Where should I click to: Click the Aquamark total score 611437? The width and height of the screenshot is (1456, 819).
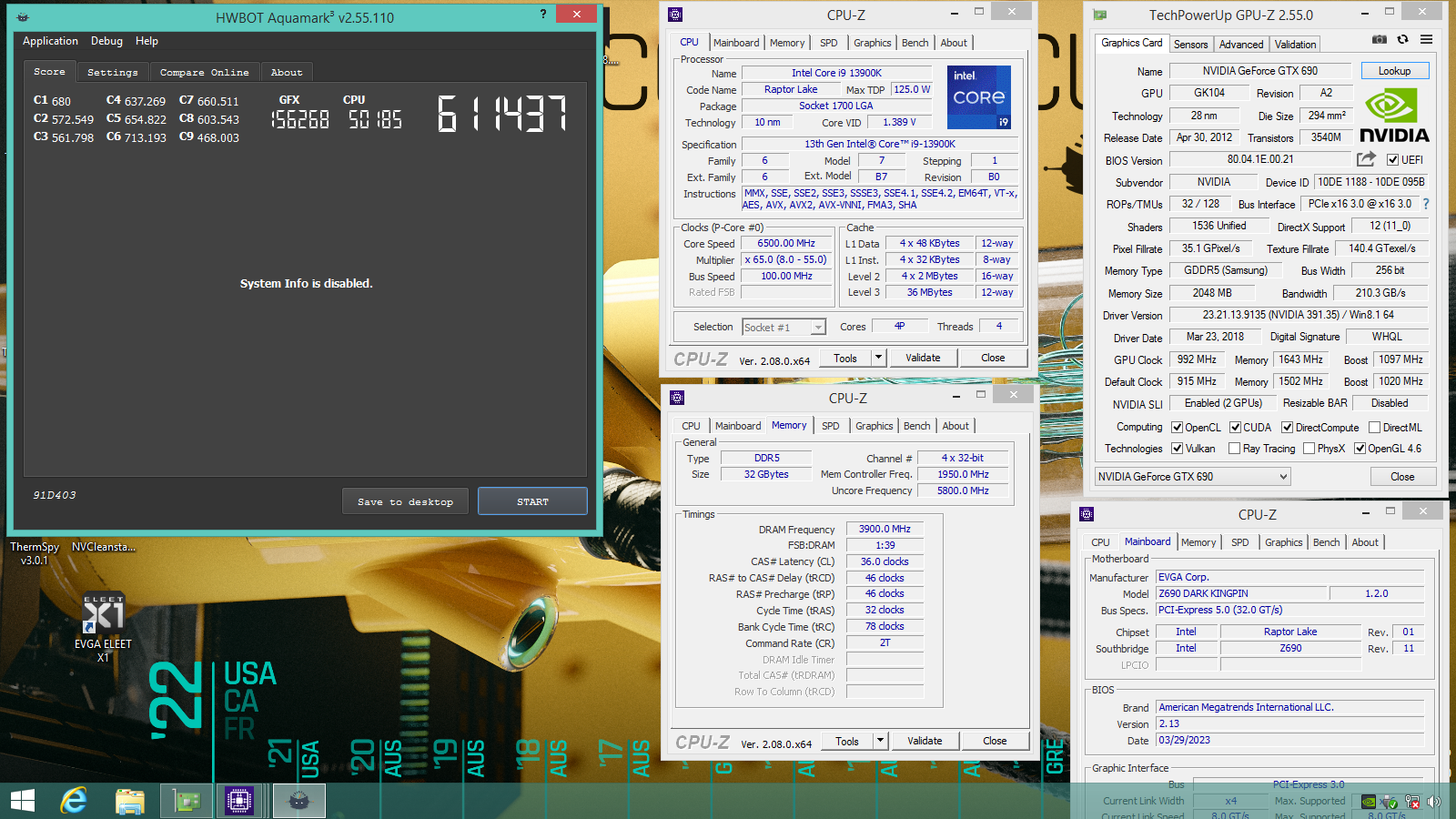tap(502, 114)
